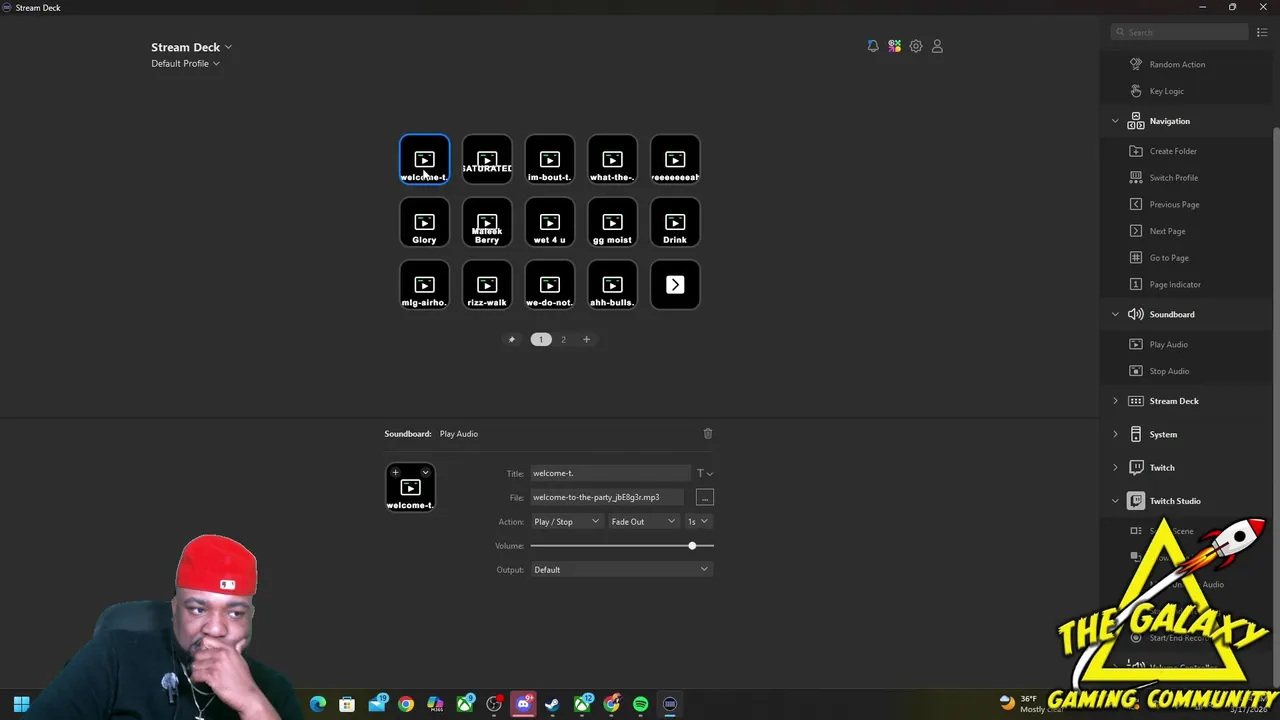Delete the Play Audio action via trash icon
The width and height of the screenshot is (1280, 720).
708,433
